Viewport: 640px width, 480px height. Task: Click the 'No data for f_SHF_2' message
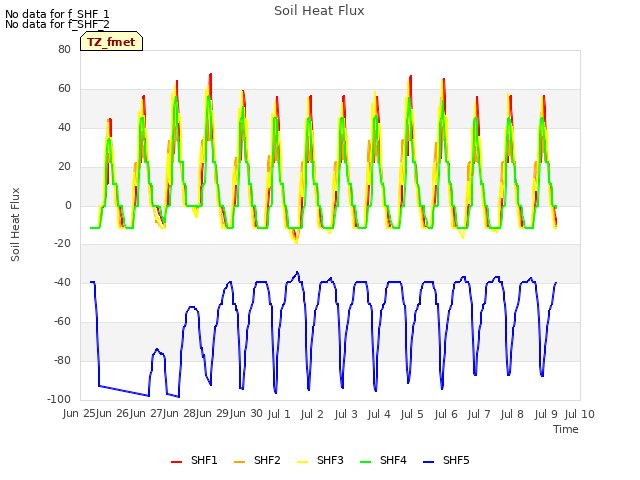(x=57, y=24)
